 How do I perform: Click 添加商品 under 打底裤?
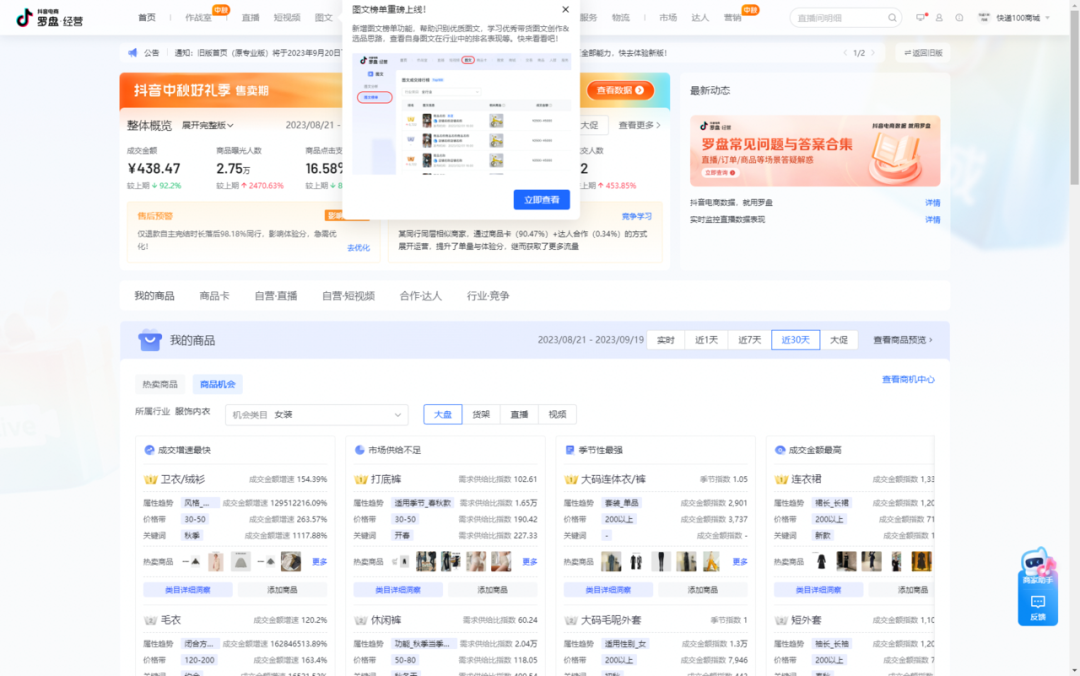(492, 590)
